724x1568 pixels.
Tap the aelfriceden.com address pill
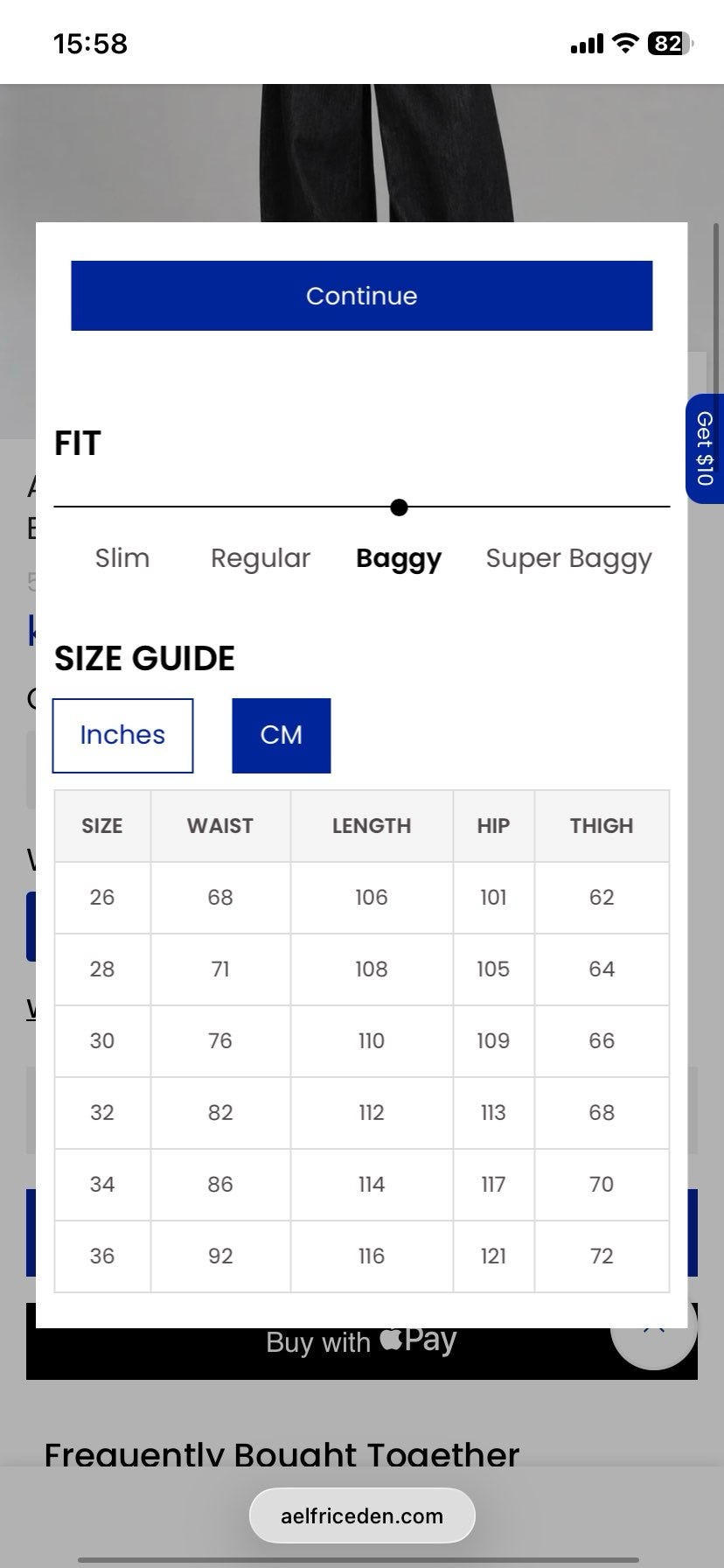[362, 1515]
